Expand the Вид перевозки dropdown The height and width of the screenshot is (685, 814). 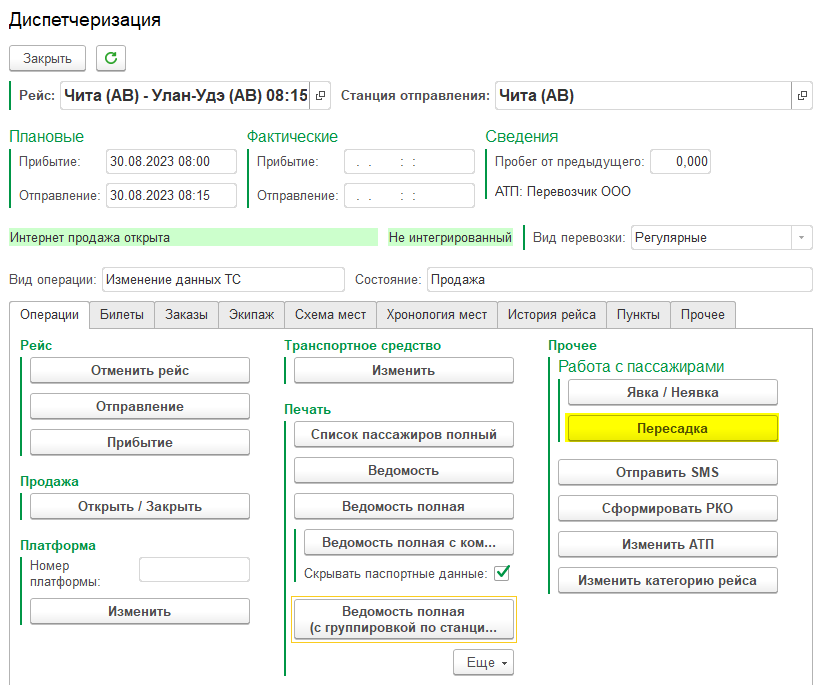(x=800, y=238)
